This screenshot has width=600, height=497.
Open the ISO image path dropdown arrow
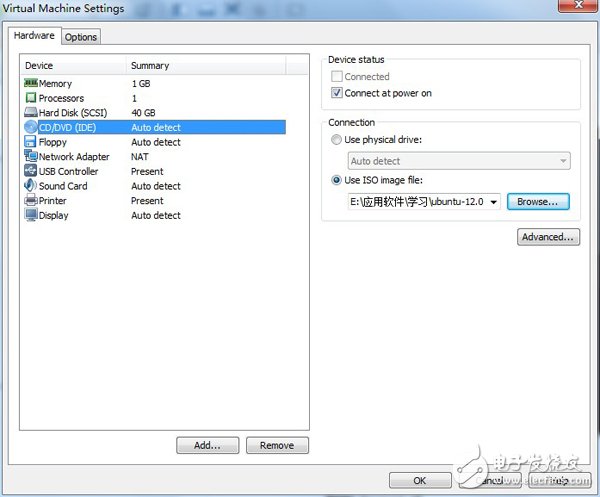click(494, 201)
